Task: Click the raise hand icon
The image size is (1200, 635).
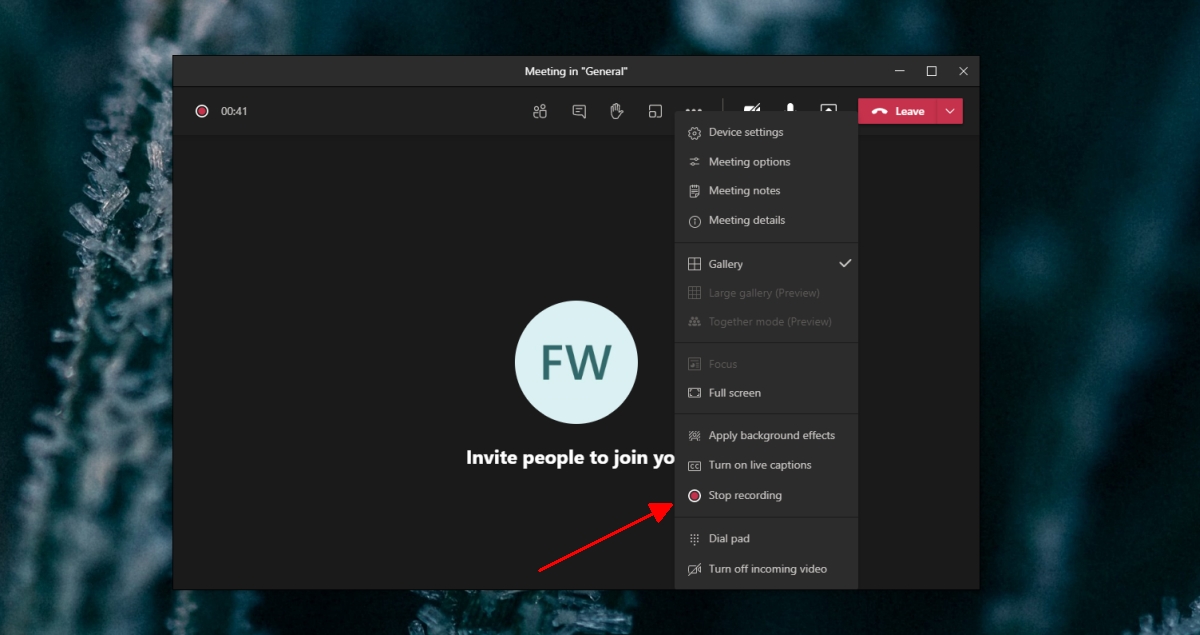Action: coord(617,111)
